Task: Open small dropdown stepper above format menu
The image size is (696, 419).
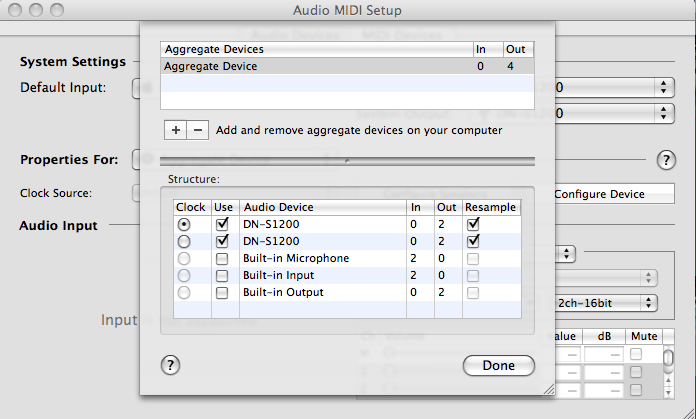Action: 566,254
